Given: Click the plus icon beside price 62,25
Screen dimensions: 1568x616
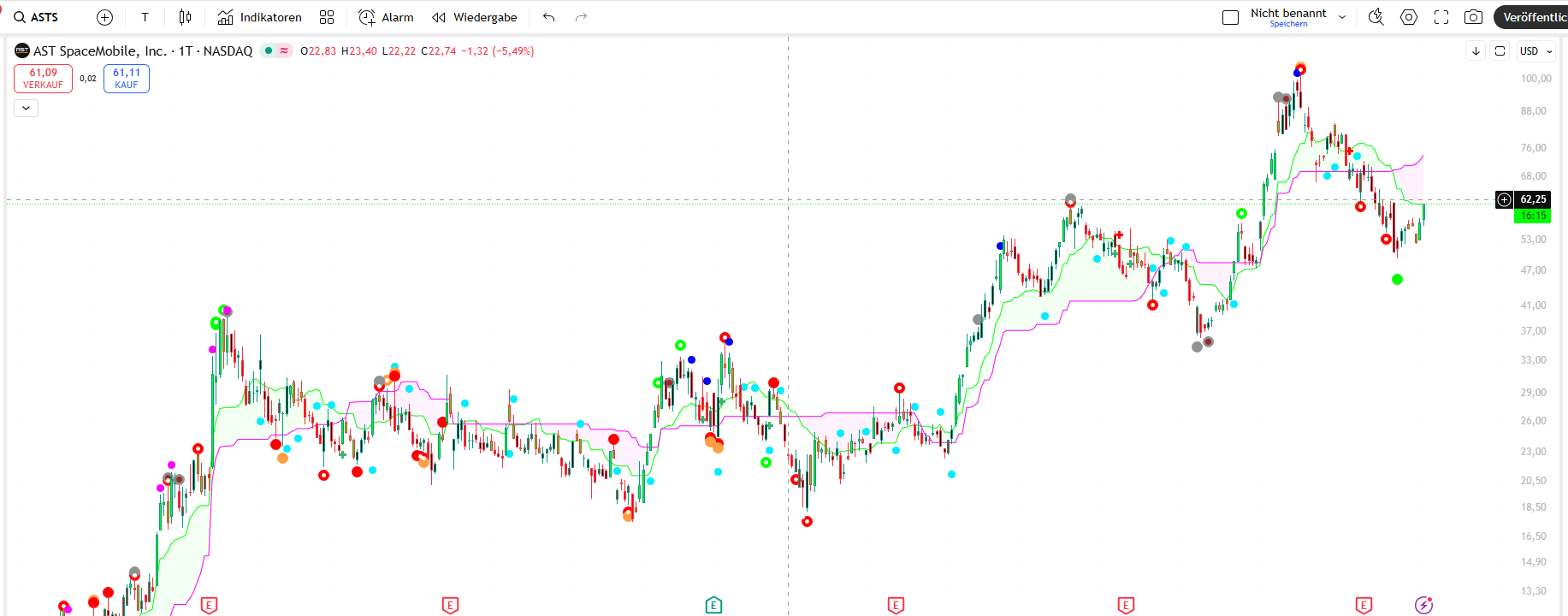Looking at the screenshot, I should pos(1504,199).
